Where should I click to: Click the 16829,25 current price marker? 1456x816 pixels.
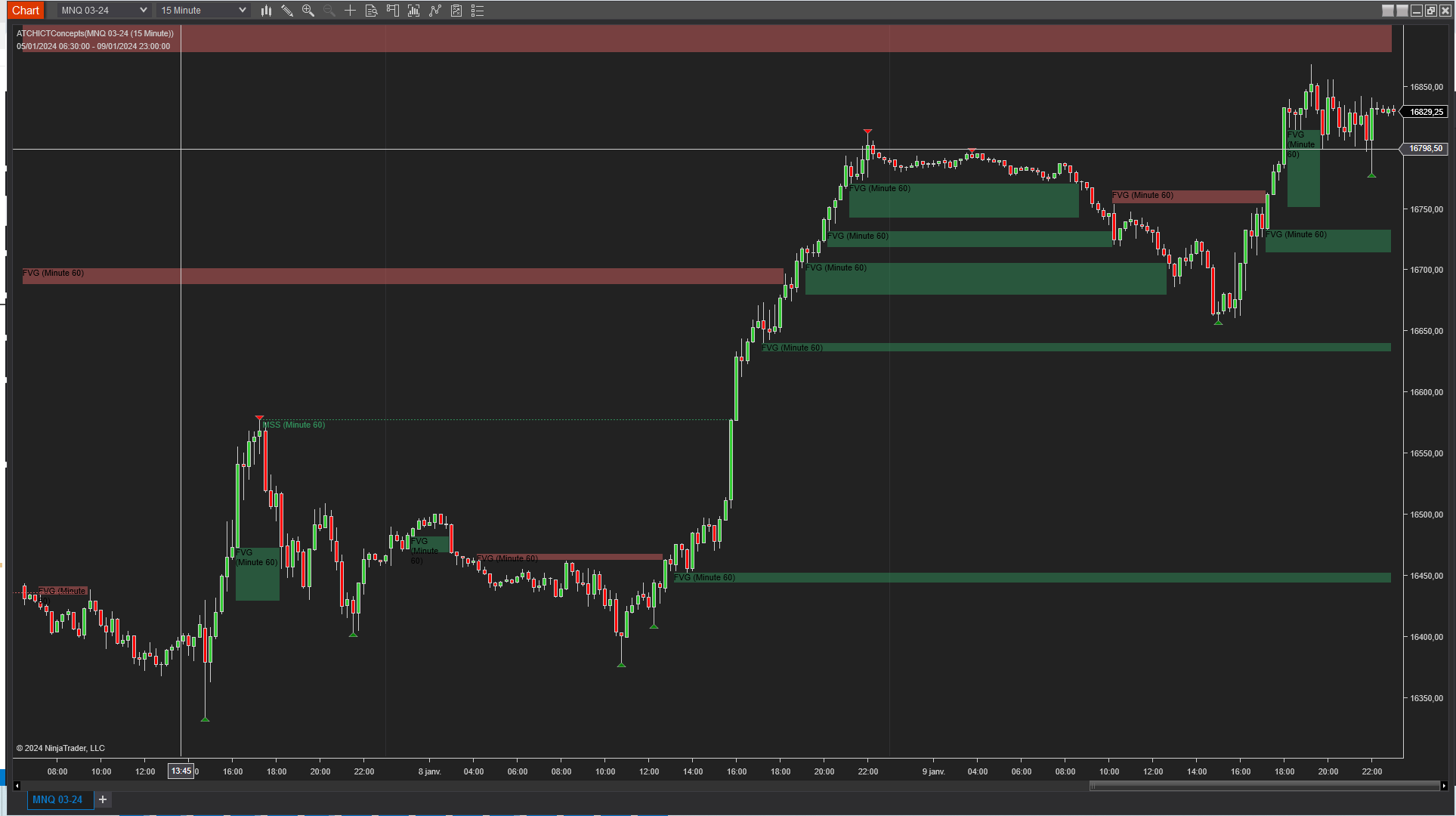pyautogui.click(x=1426, y=112)
